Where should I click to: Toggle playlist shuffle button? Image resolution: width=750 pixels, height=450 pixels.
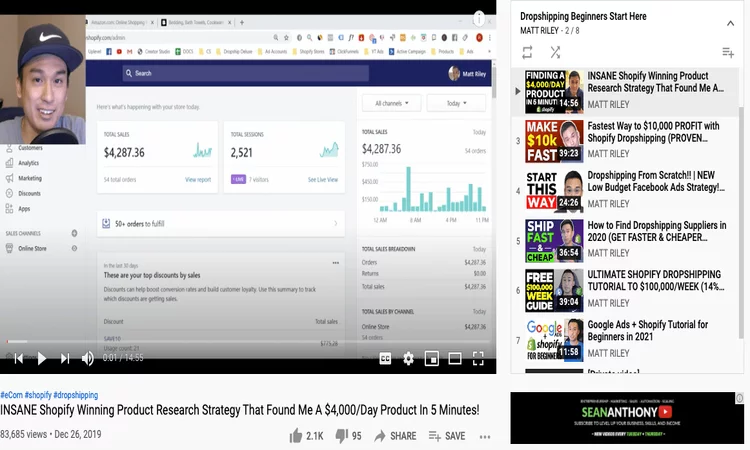555,52
